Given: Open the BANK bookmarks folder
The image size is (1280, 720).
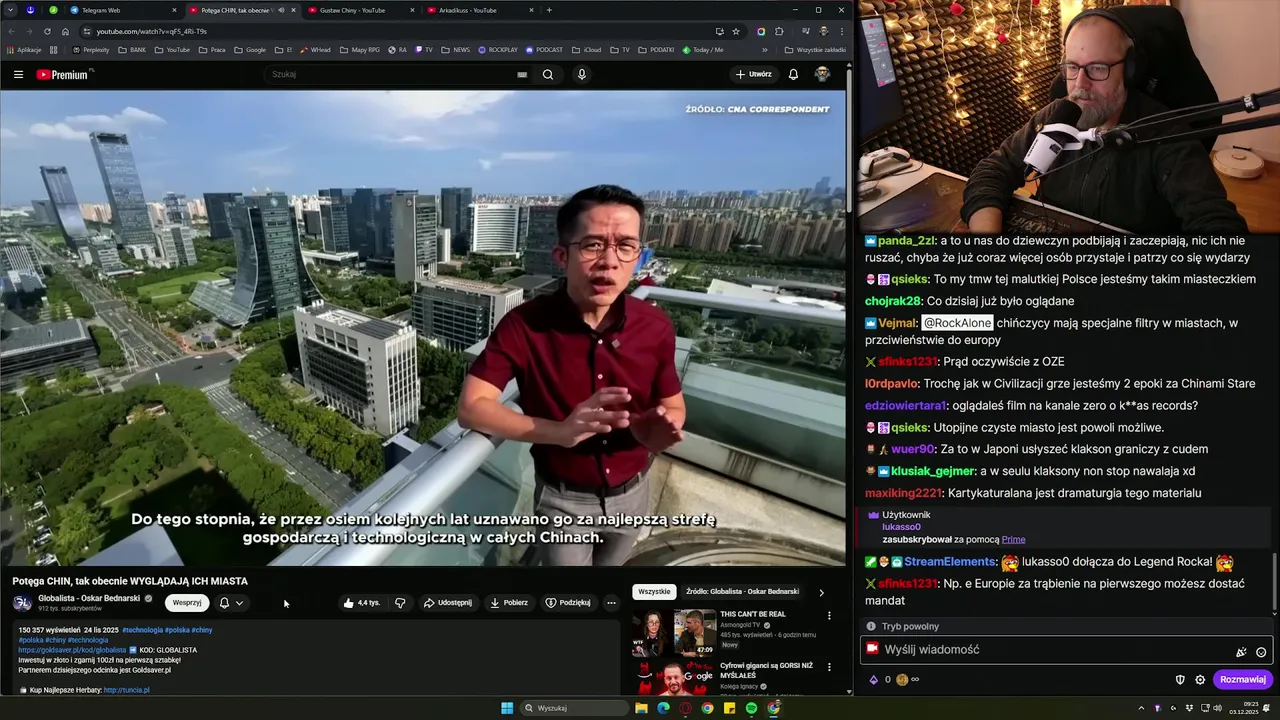Looking at the screenshot, I should coord(132,49).
